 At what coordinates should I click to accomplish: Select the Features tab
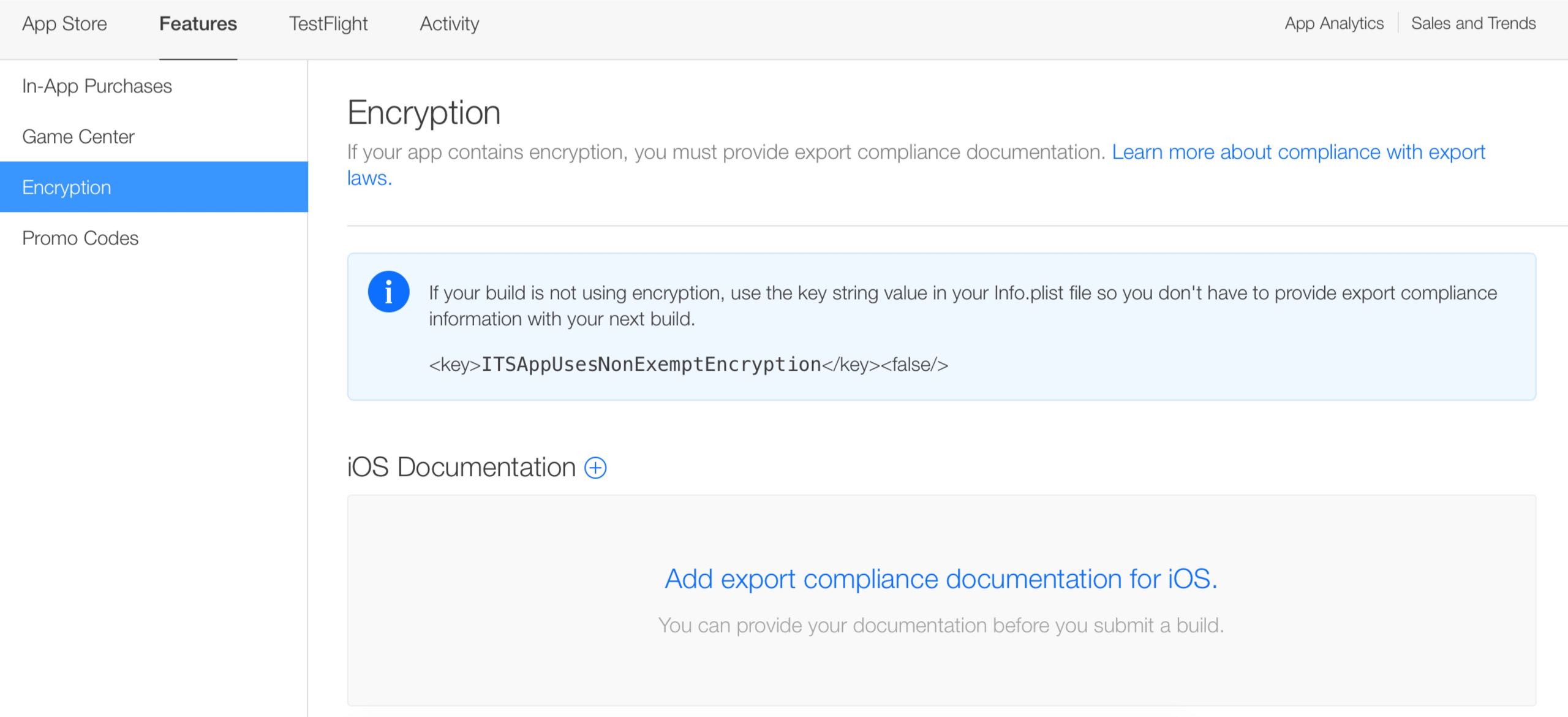[198, 24]
